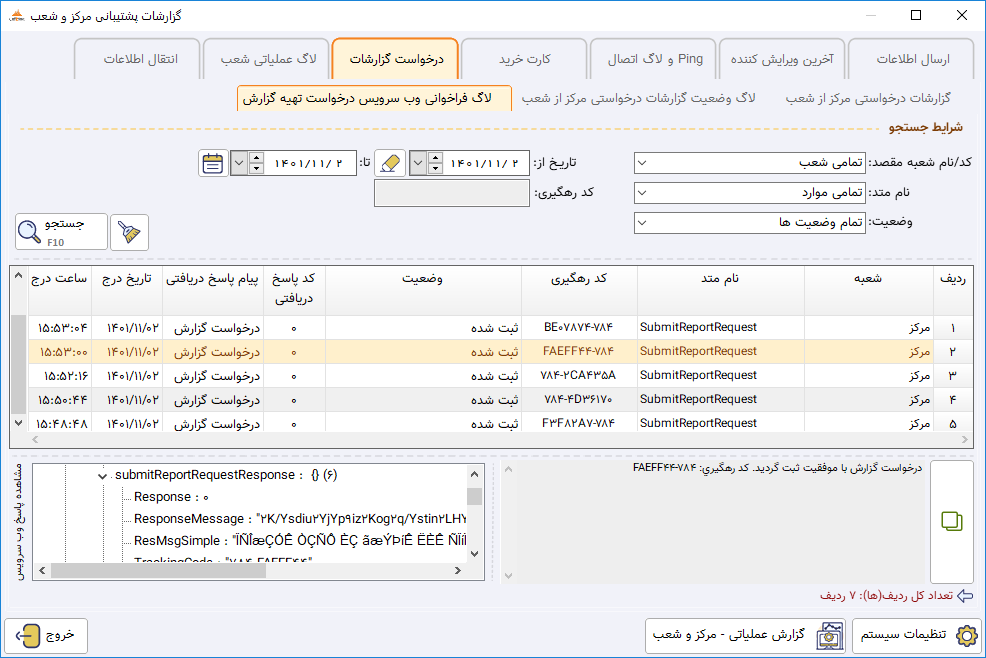Switch to the کارت خرید tab

pyautogui.click(x=524, y=59)
